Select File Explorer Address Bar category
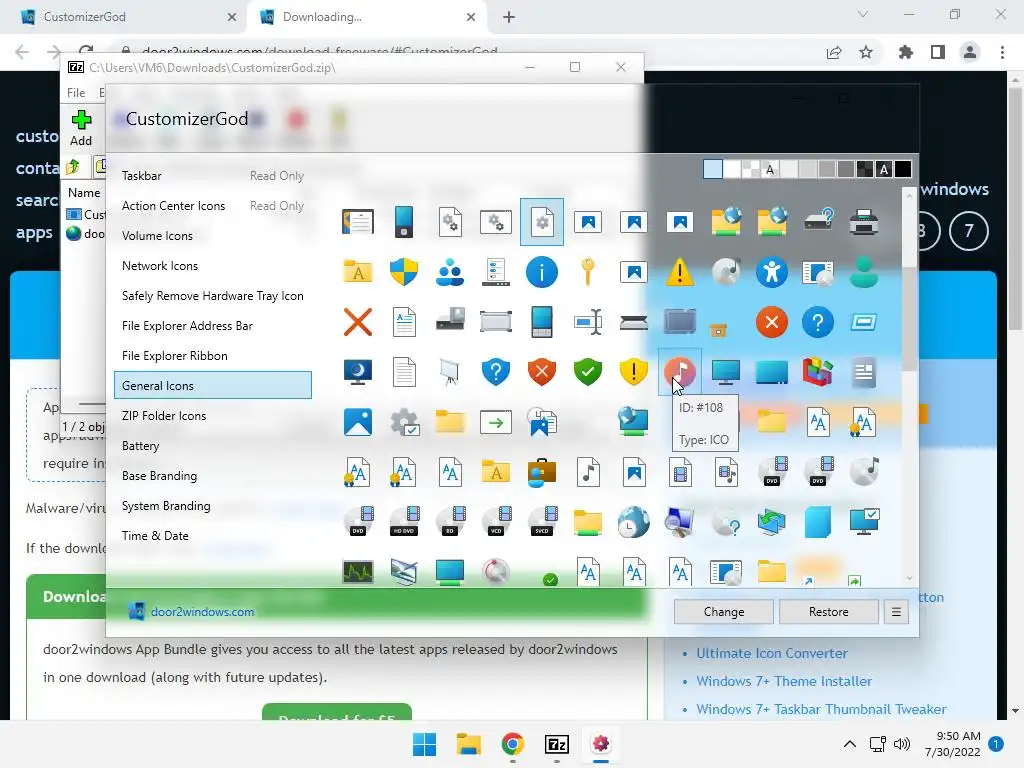Viewport: 1024px width, 768px height. coord(213,326)
